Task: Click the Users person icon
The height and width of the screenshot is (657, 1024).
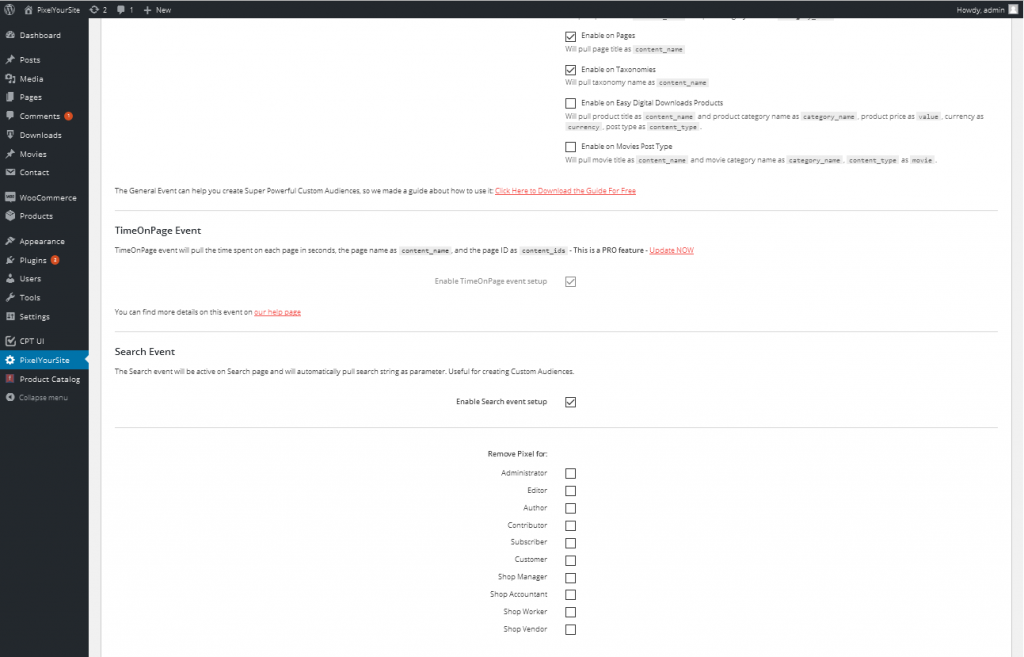Action: pos(10,278)
